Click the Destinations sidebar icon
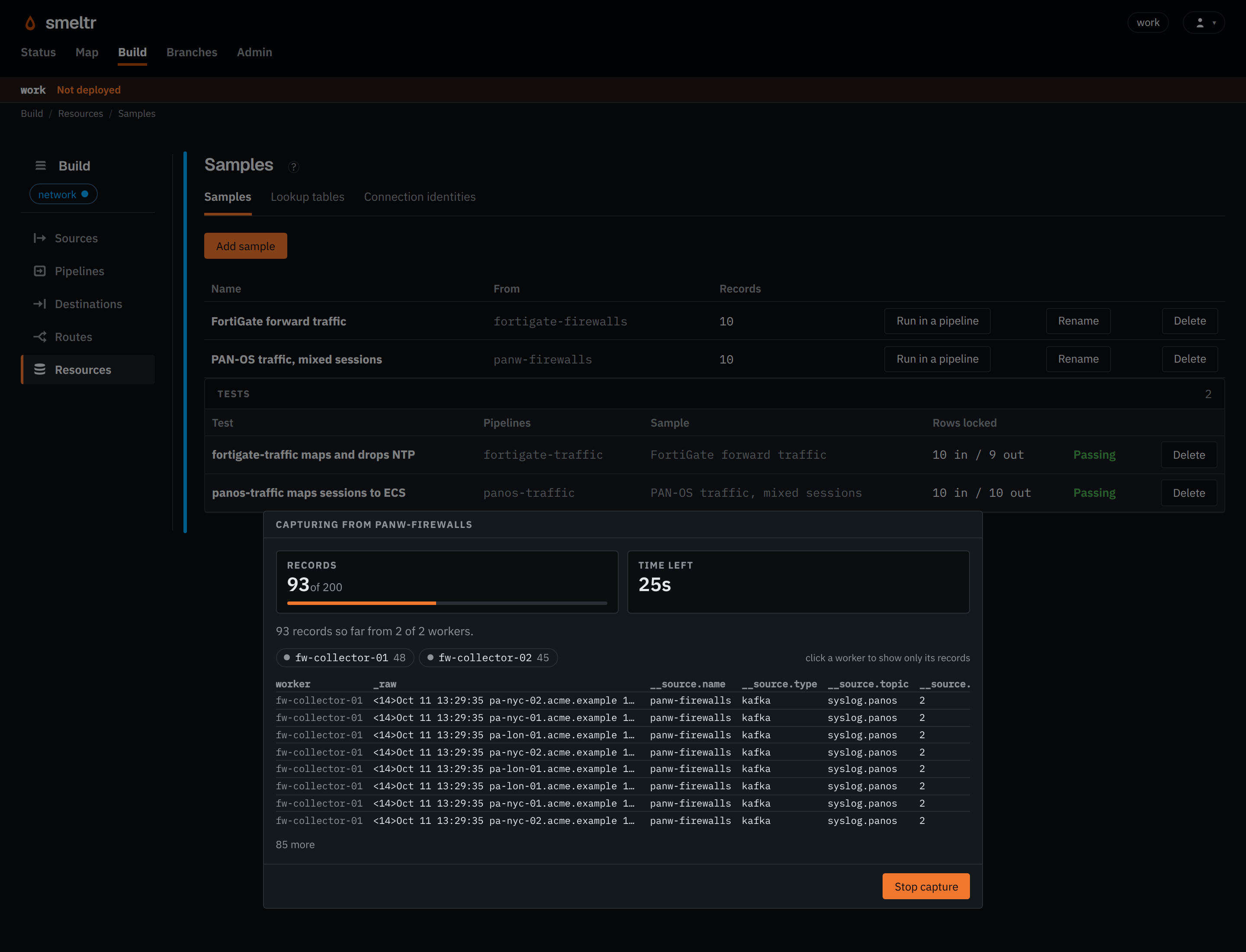This screenshot has height=952, width=1246. click(x=40, y=304)
